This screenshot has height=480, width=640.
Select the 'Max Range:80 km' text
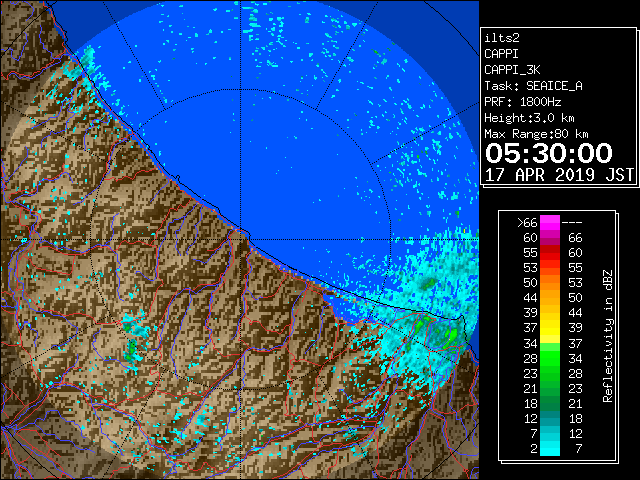pos(536,134)
